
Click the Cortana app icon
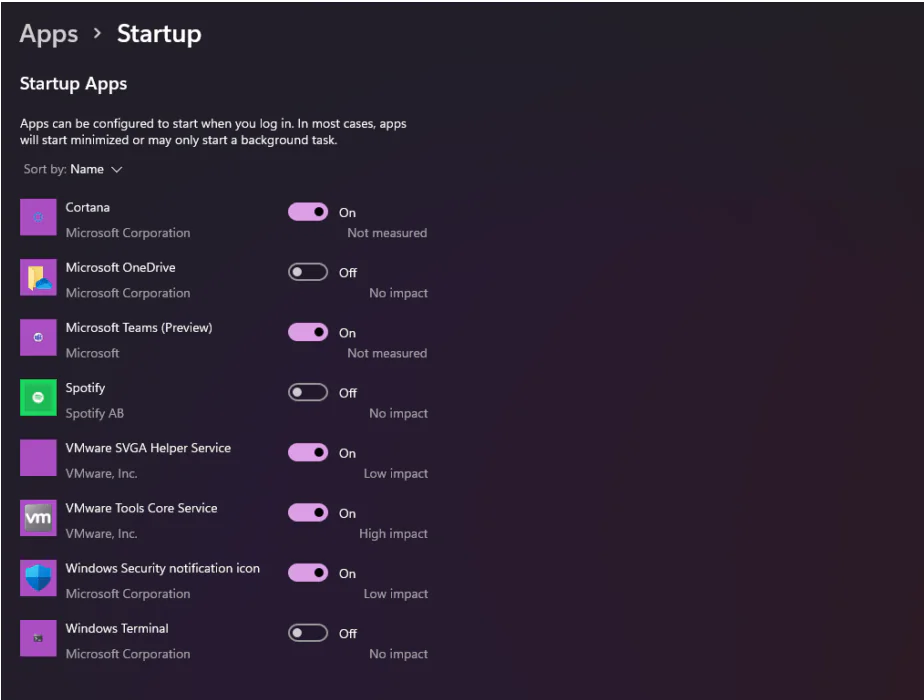coord(38,218)
